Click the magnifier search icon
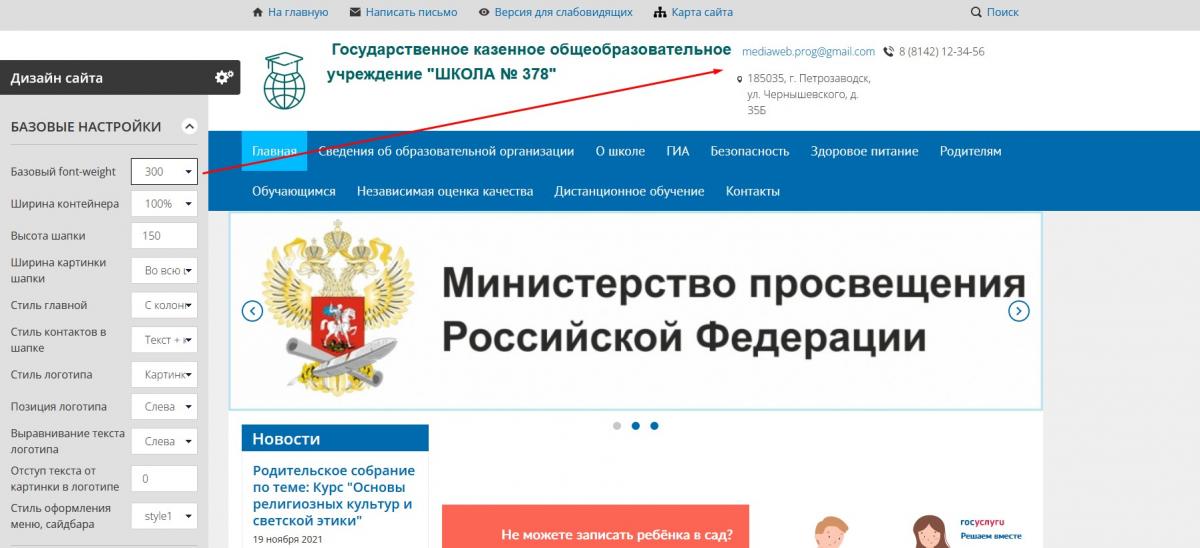The width and height of the screenshot is (1200, 548). (x=976, y=12)
